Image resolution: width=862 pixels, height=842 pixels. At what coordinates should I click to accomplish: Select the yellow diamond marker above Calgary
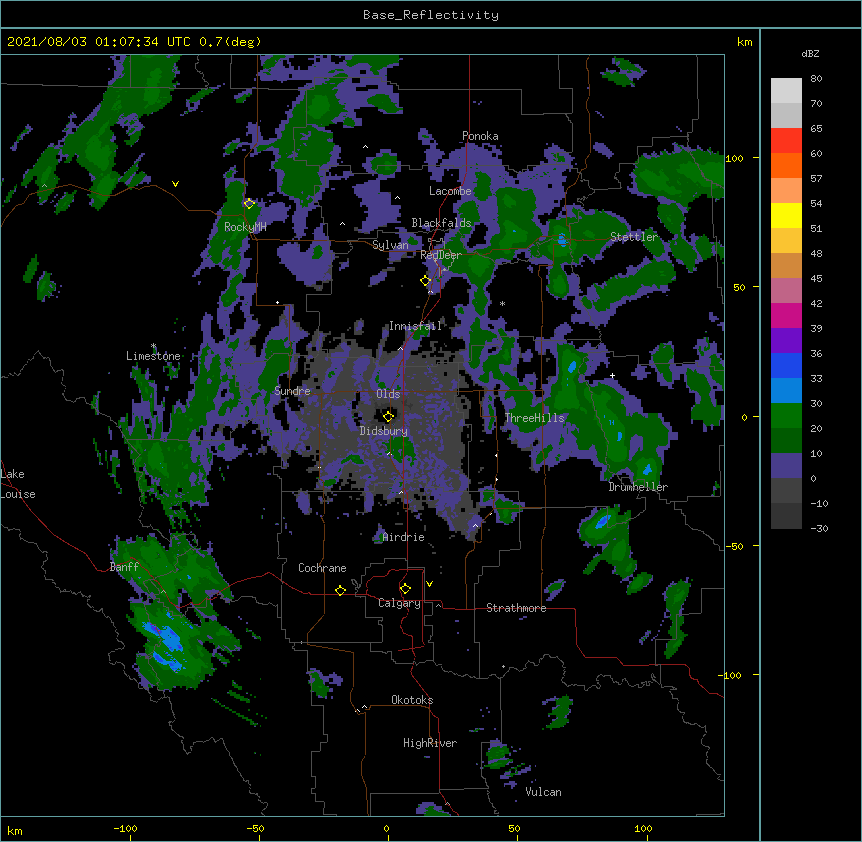click(405, 589)
